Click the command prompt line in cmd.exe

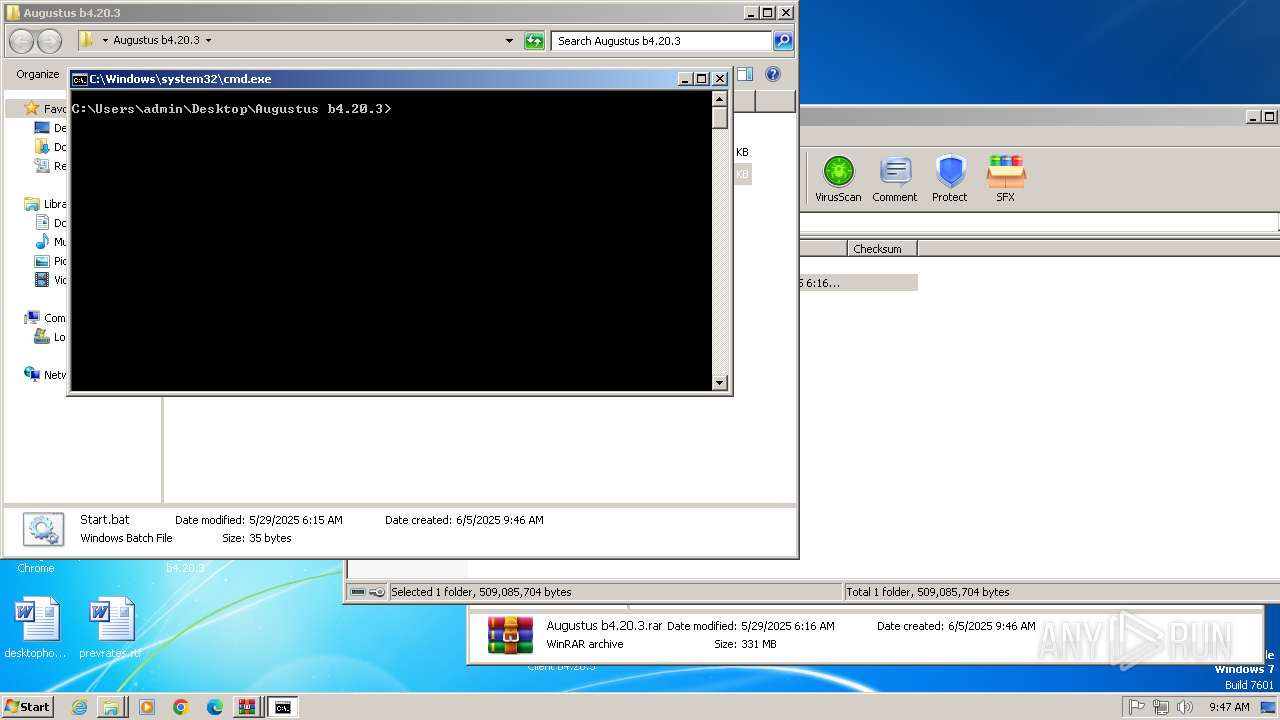(232, 109)
